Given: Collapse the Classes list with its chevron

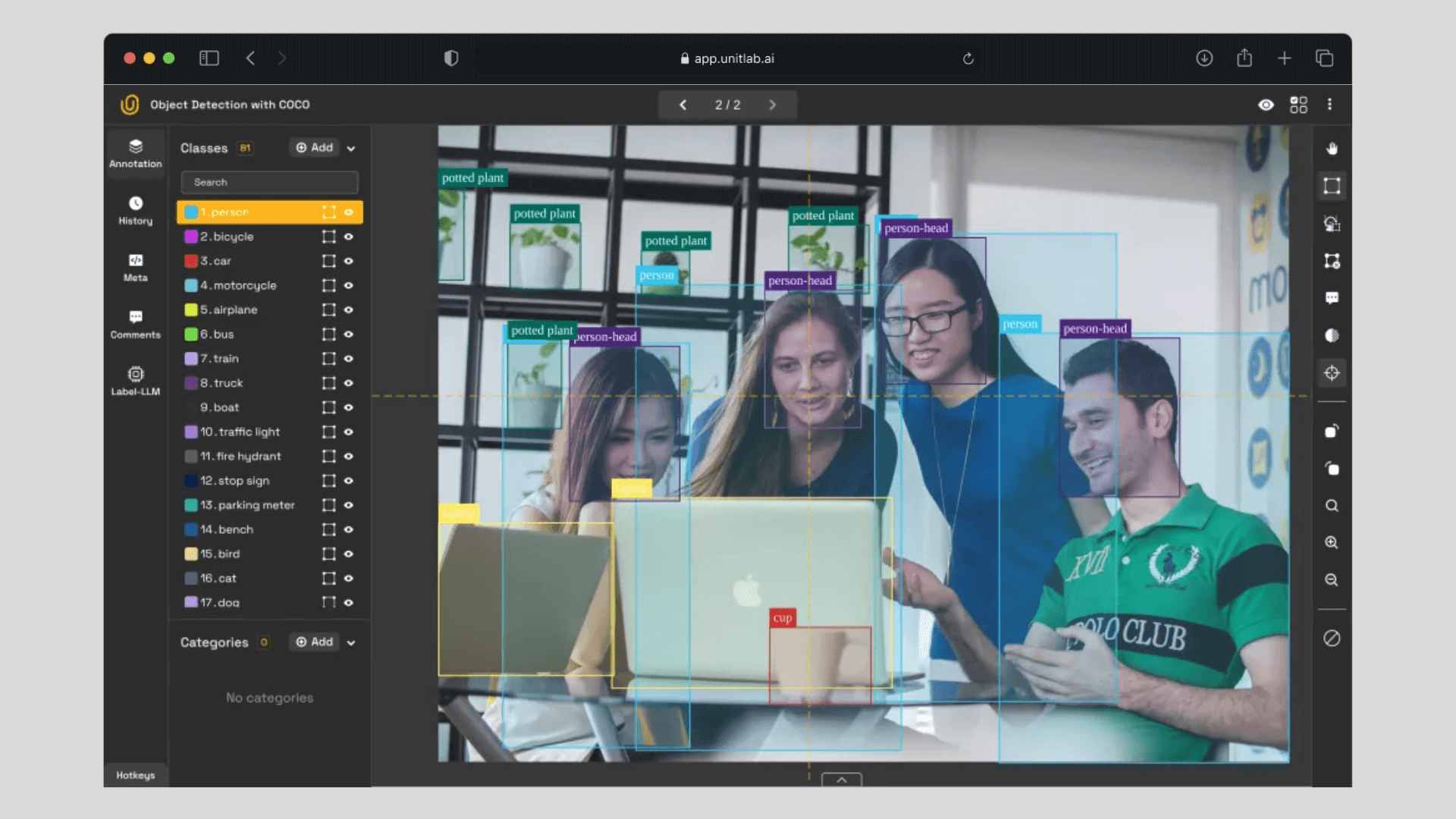Looking at the screenshot, I should (350, 148).
